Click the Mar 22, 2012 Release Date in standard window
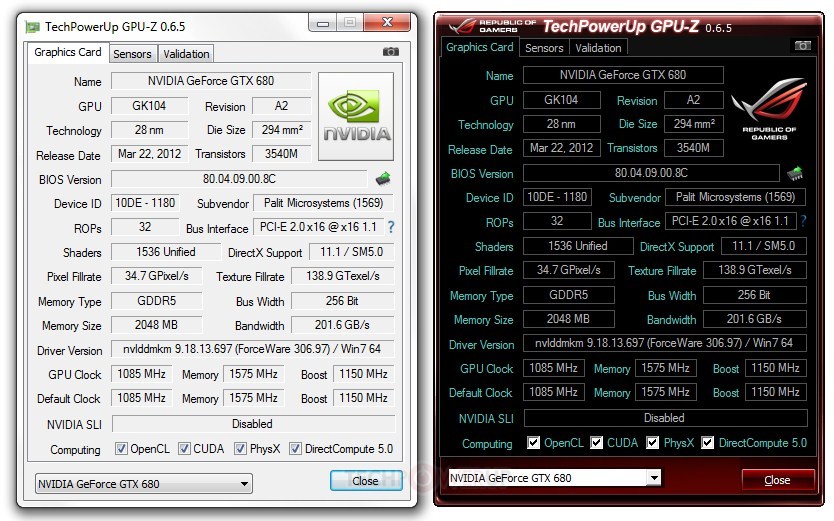Viewport: 834px width, 521px height. (149, 154)
